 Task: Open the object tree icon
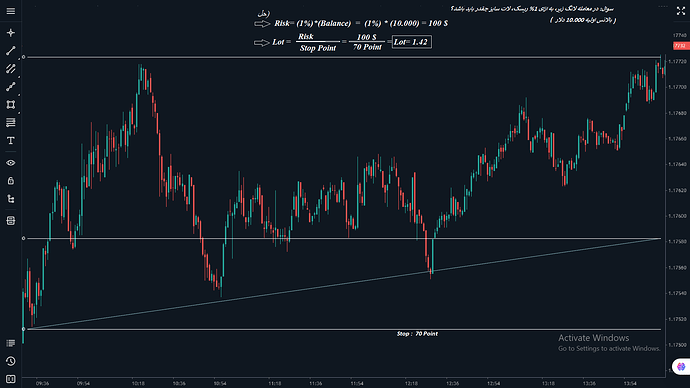pyautogui.click(x=11, y=199)
